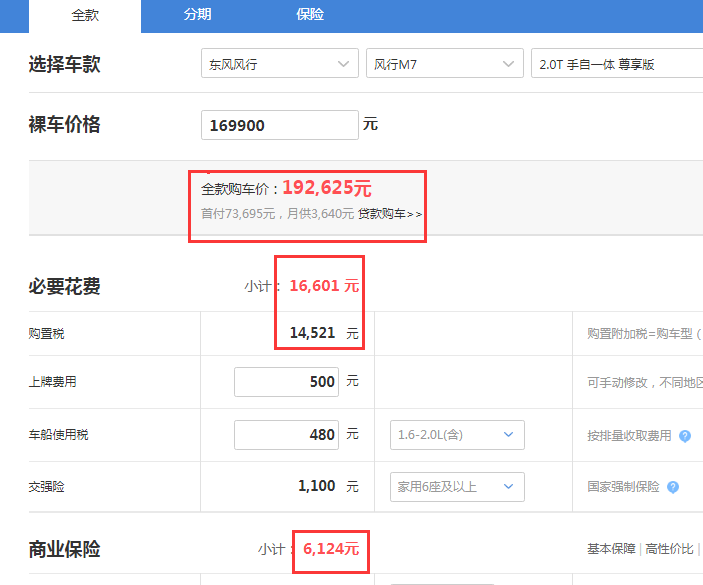Click the 商业保险 subtotal 6,124元
This screenshot has width=703, height=585.
coord(331,549)
